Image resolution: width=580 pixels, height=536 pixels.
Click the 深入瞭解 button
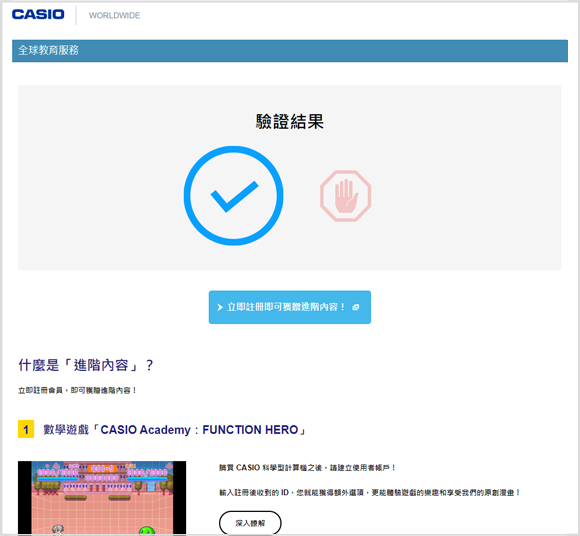(250, 523)
